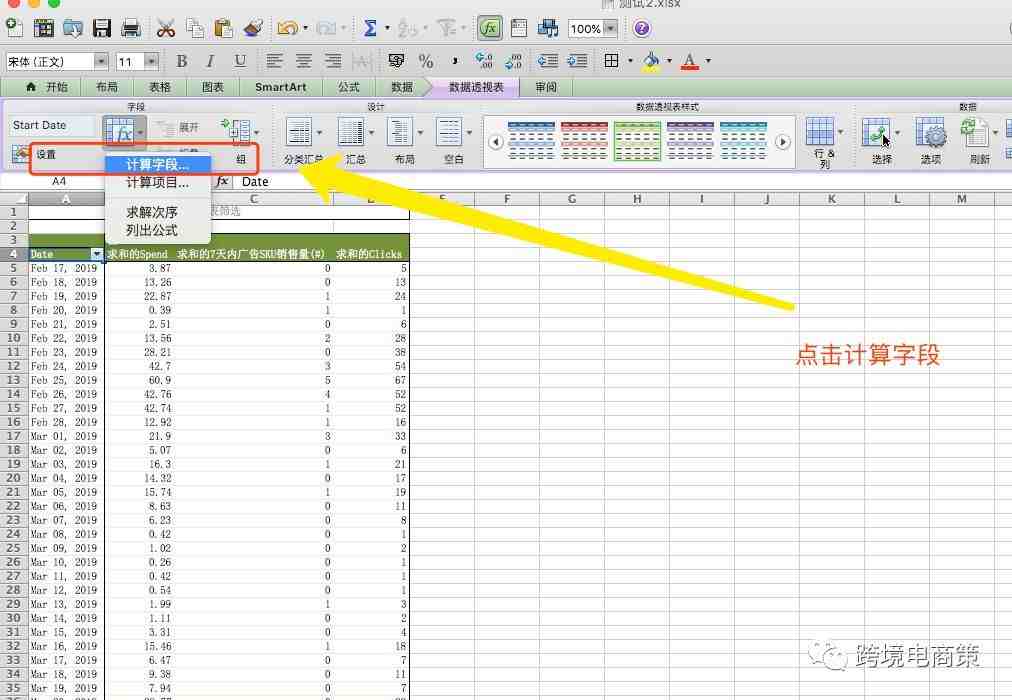Open the media browser icon
Image resolution: width=1012 pixels, height=700 pixels.
(x=548, y=28)
